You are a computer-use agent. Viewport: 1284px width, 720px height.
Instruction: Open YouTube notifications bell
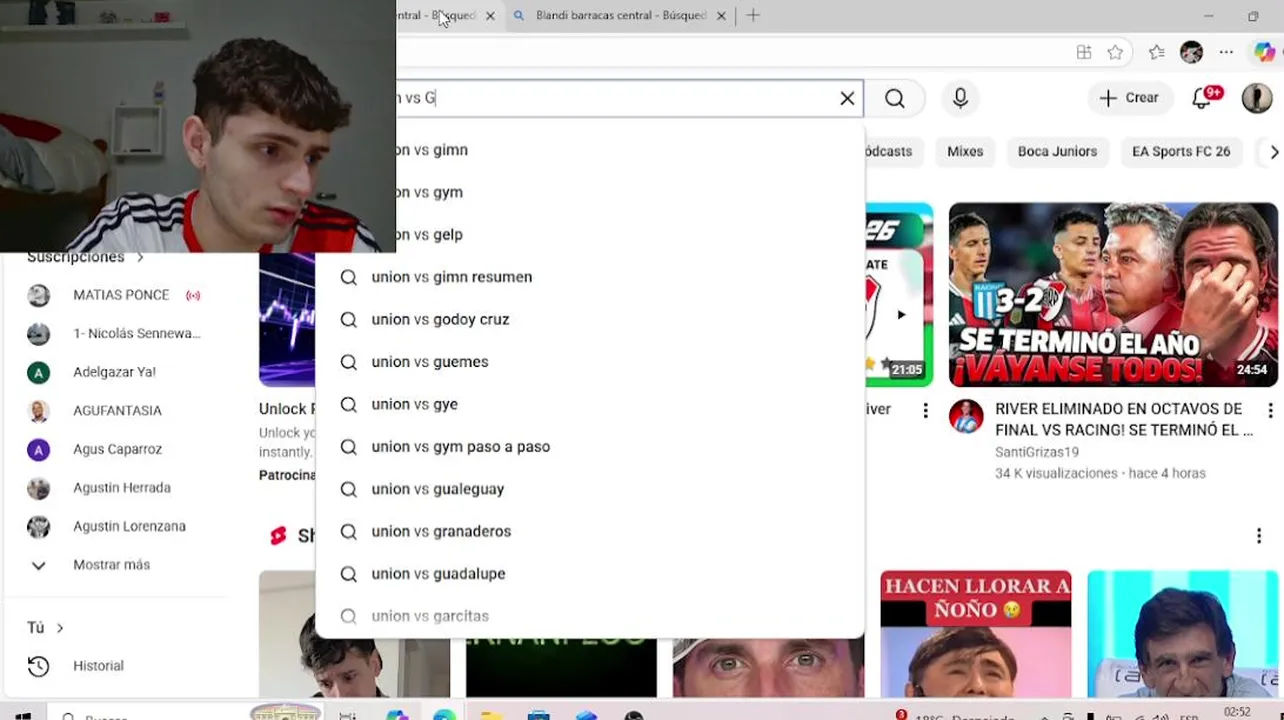point(1203,98)
